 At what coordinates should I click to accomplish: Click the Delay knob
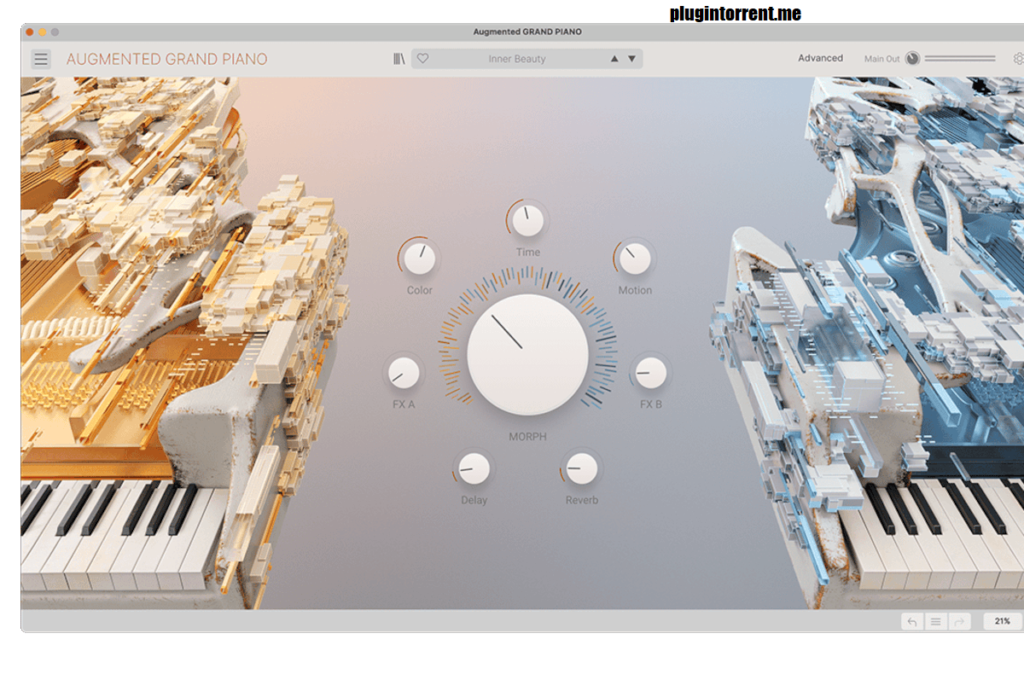click(x=474, y=468)
